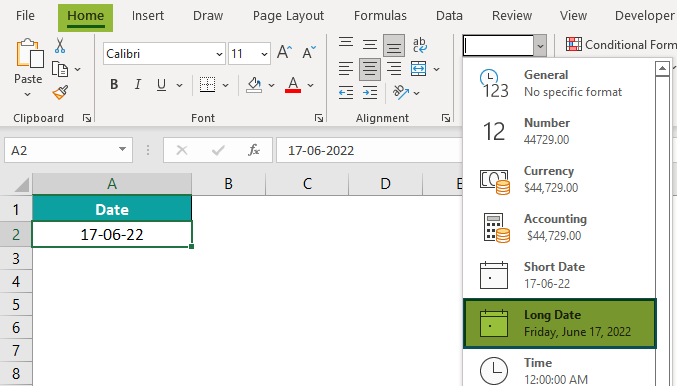Click the Cut scissors icon
This screenshot has width=677, height=386.
(x=60, y=45)
